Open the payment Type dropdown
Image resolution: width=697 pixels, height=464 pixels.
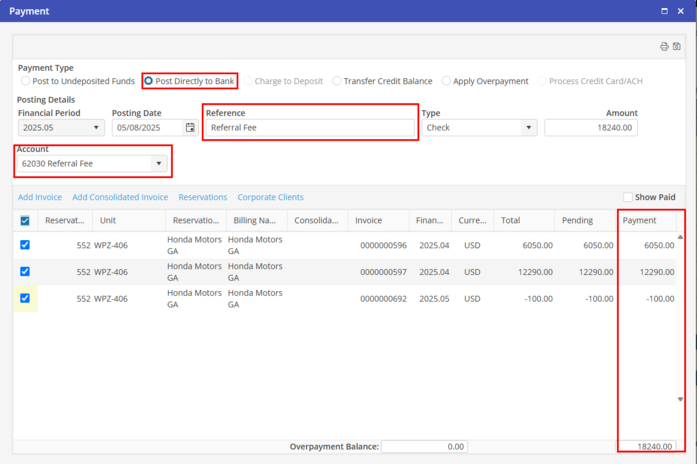528,128
